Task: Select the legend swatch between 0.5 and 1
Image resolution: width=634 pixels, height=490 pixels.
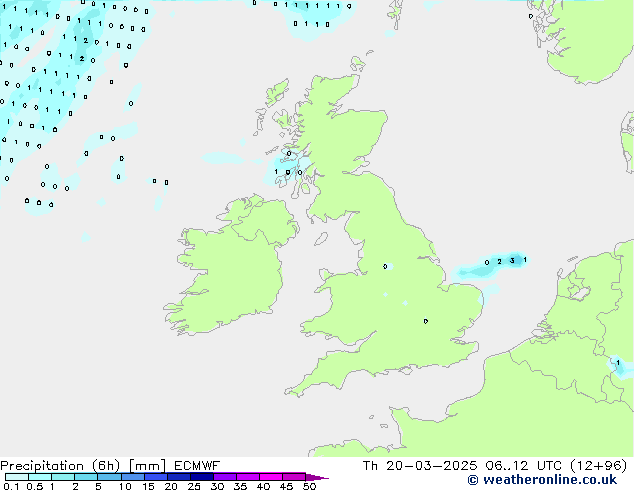Action: [40, 477]
